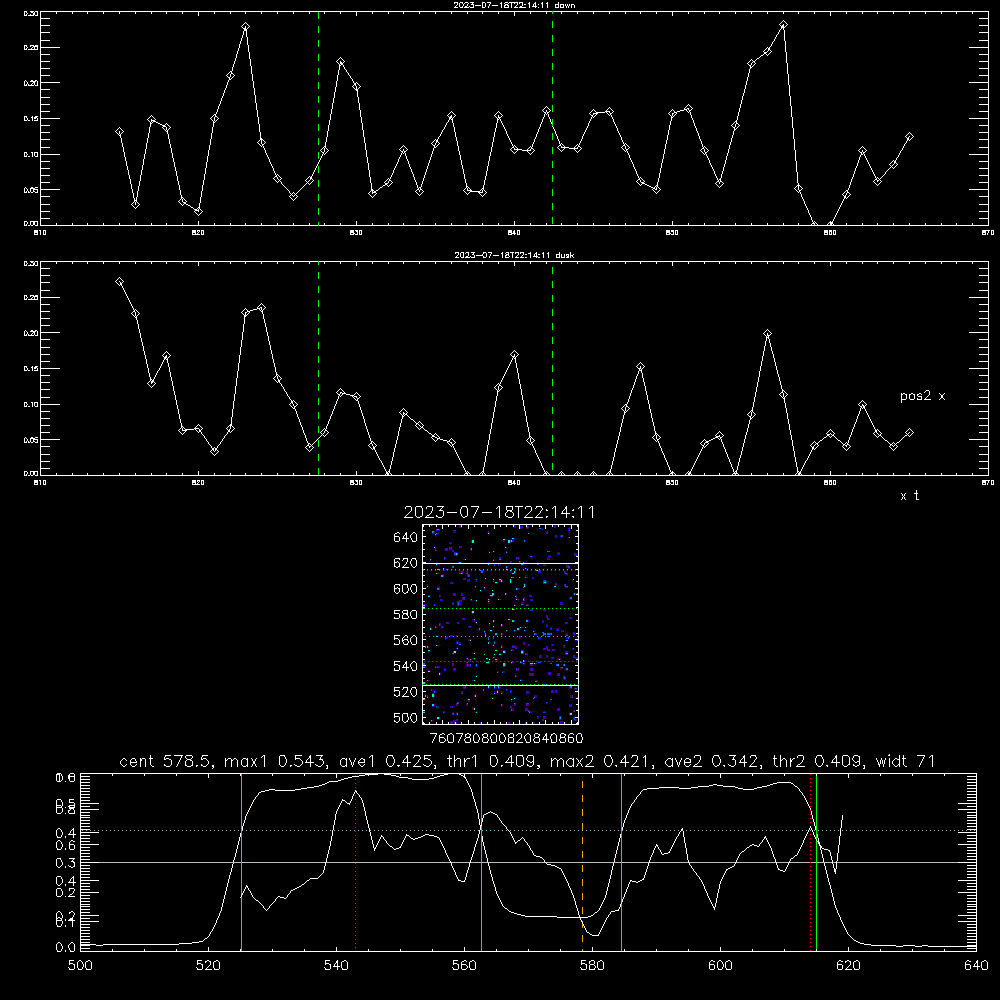The image size is (1000, 1000).
Task: Click the dawn plot first data marker at x=815
Action: 119,131
